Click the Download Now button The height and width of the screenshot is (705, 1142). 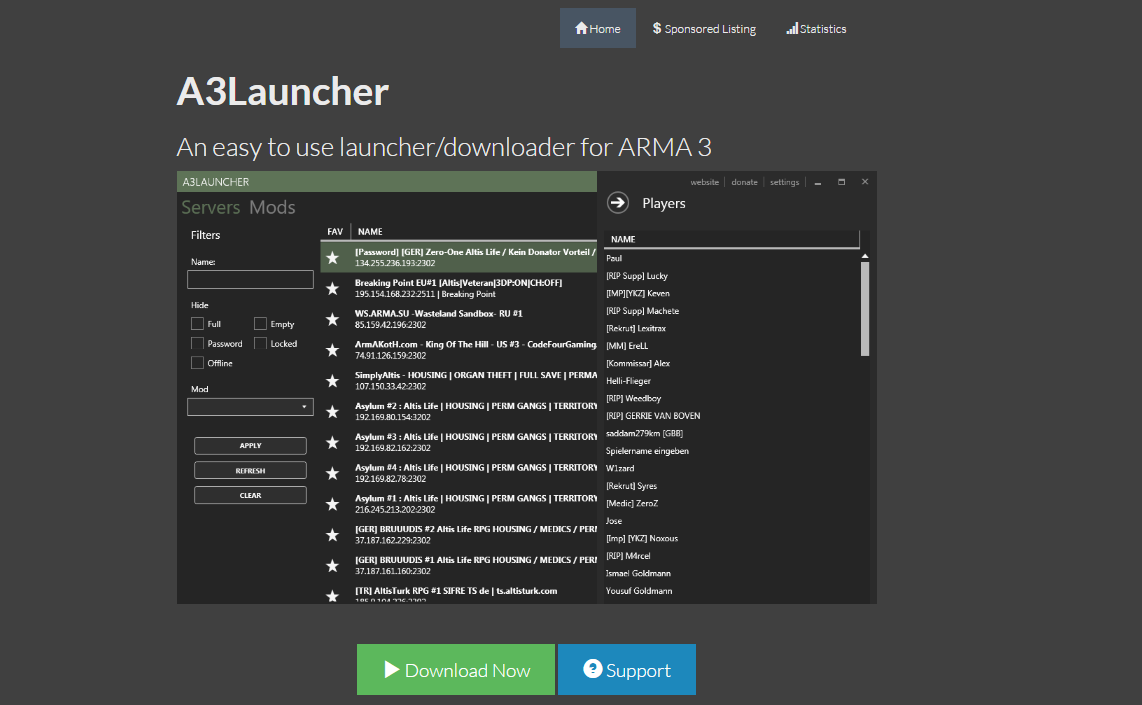[456, 669]
